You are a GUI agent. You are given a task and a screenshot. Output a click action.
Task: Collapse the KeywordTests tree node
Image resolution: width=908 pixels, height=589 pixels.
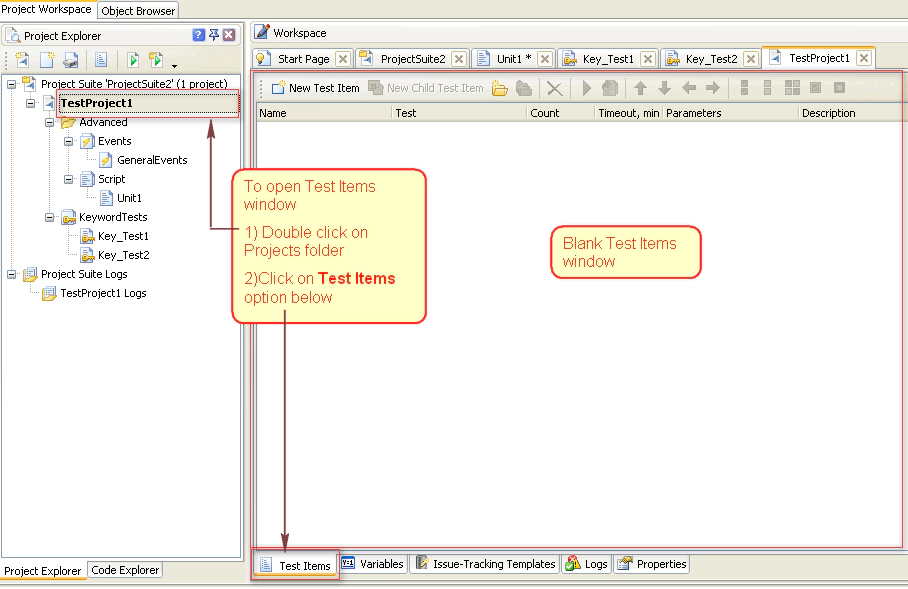click(x=50, y=217)
